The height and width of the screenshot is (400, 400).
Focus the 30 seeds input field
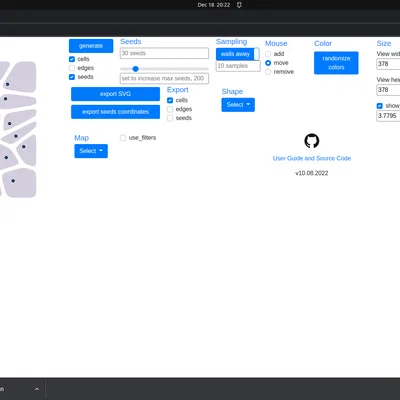coord(164,53)
